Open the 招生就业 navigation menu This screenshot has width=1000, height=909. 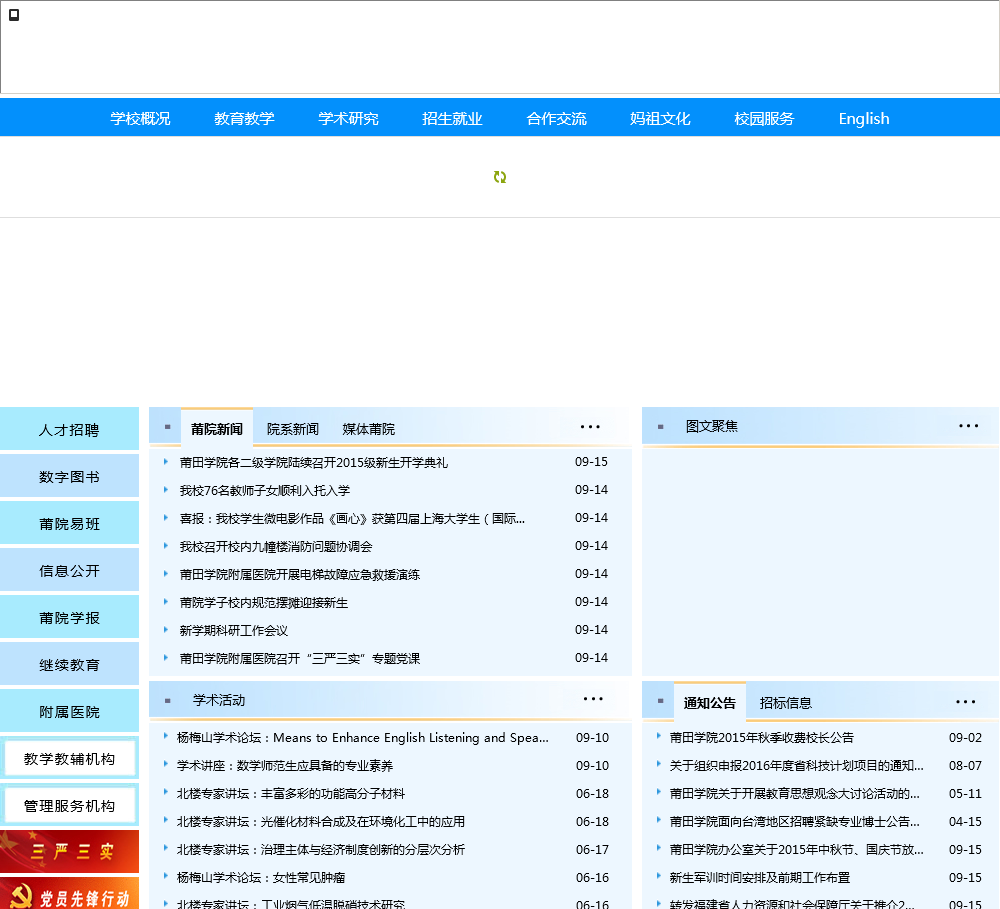(x=452, y=118)
